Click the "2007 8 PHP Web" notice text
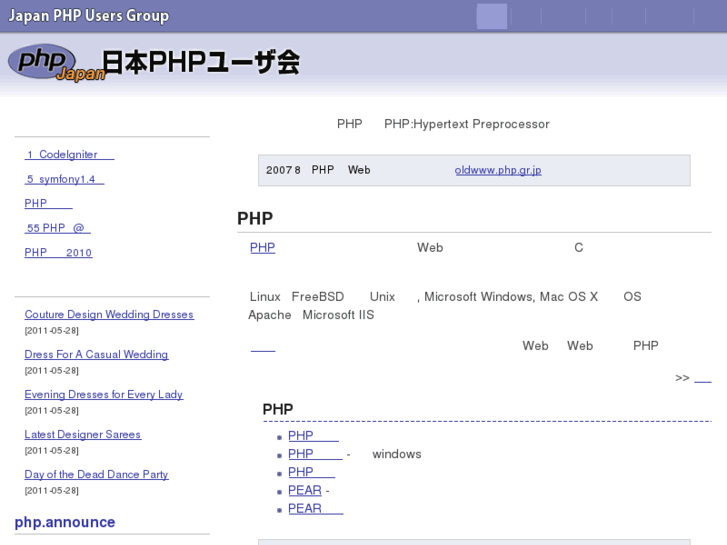Screen dimensions: 727x545 pyautogui.click(x=318, y=170)
